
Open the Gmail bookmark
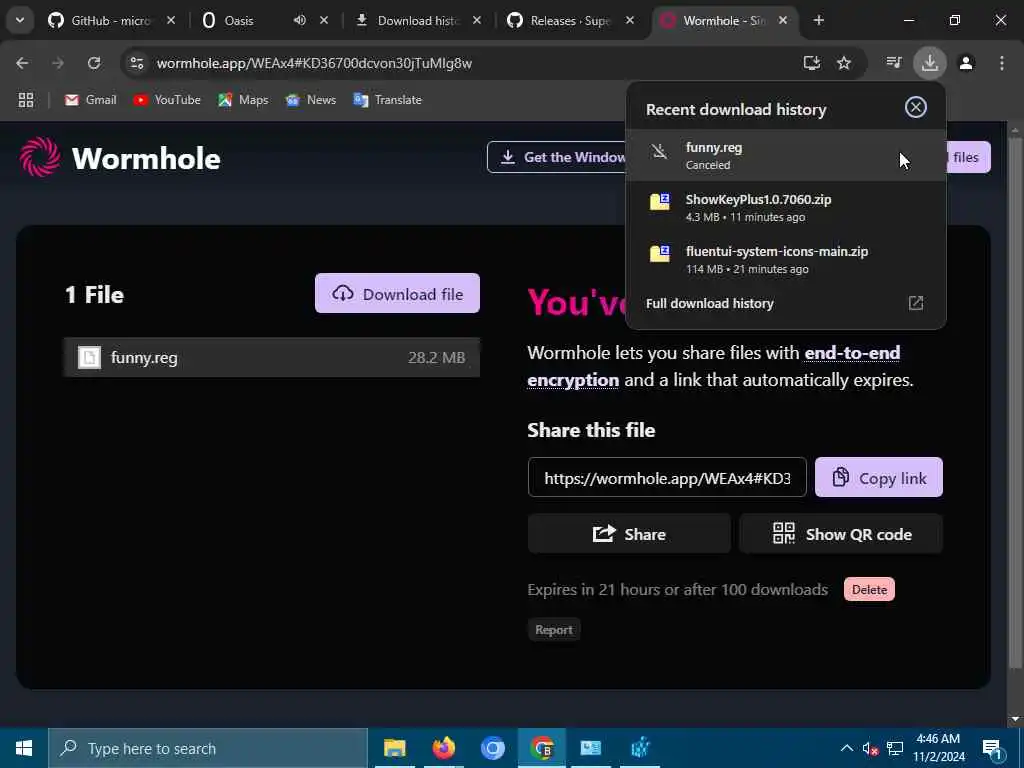pos(91,100)
